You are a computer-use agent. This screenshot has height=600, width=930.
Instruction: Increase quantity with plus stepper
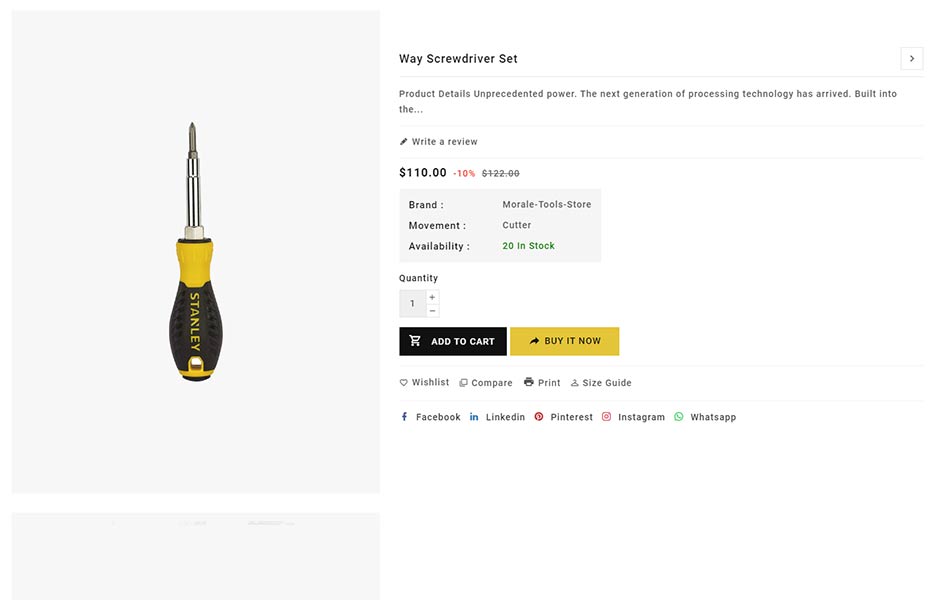[433, 297]
